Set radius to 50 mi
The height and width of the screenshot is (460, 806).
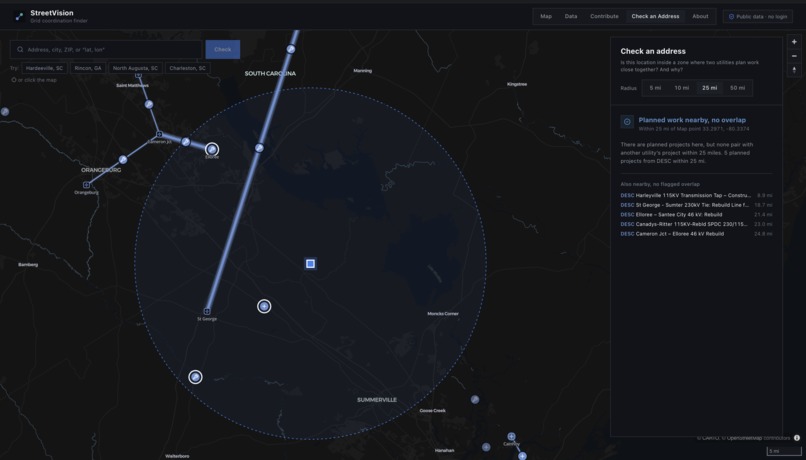point(738,88)
